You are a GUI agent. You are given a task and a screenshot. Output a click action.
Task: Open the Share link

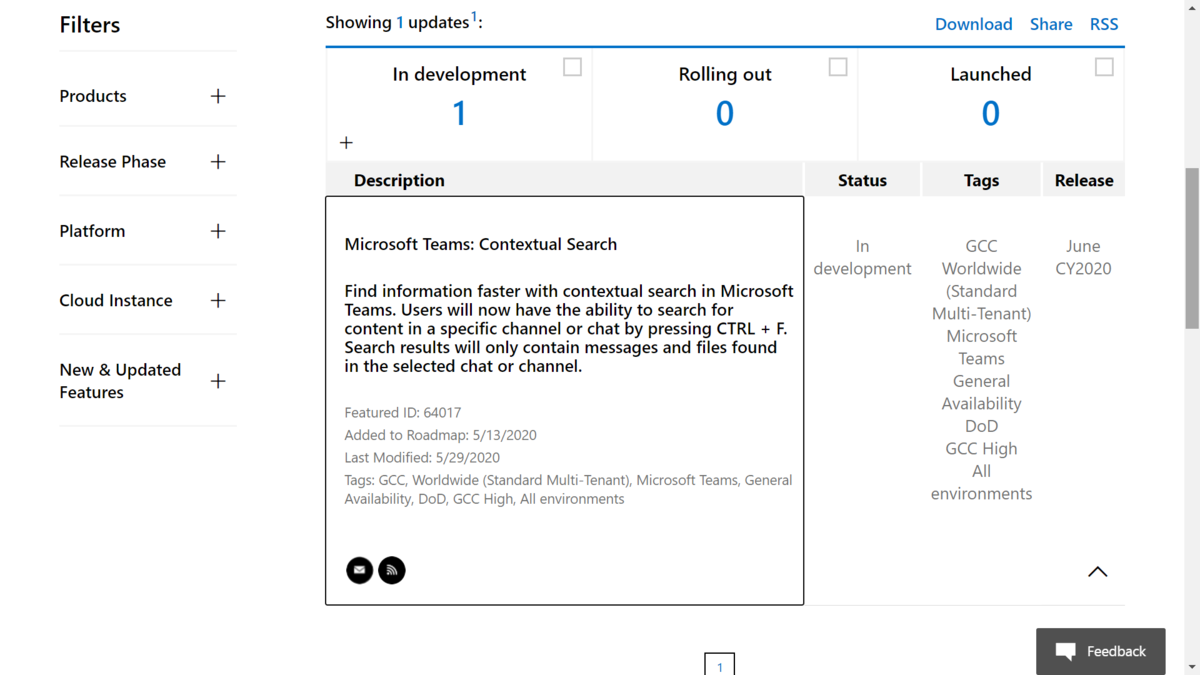point(1051,24)
